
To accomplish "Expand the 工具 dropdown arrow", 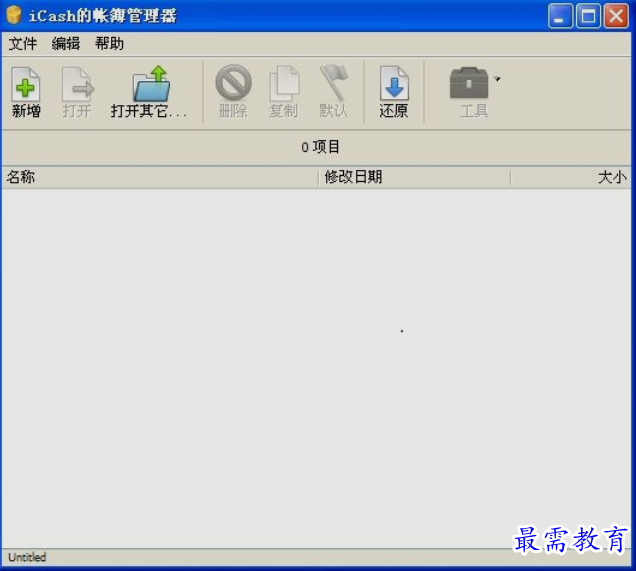I will (x=497, y=79).
